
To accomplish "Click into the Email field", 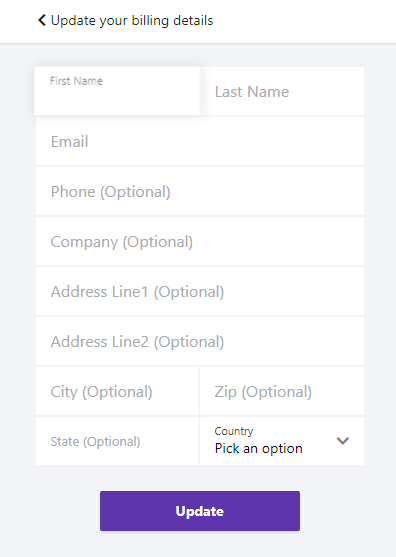I will point(200,141).
